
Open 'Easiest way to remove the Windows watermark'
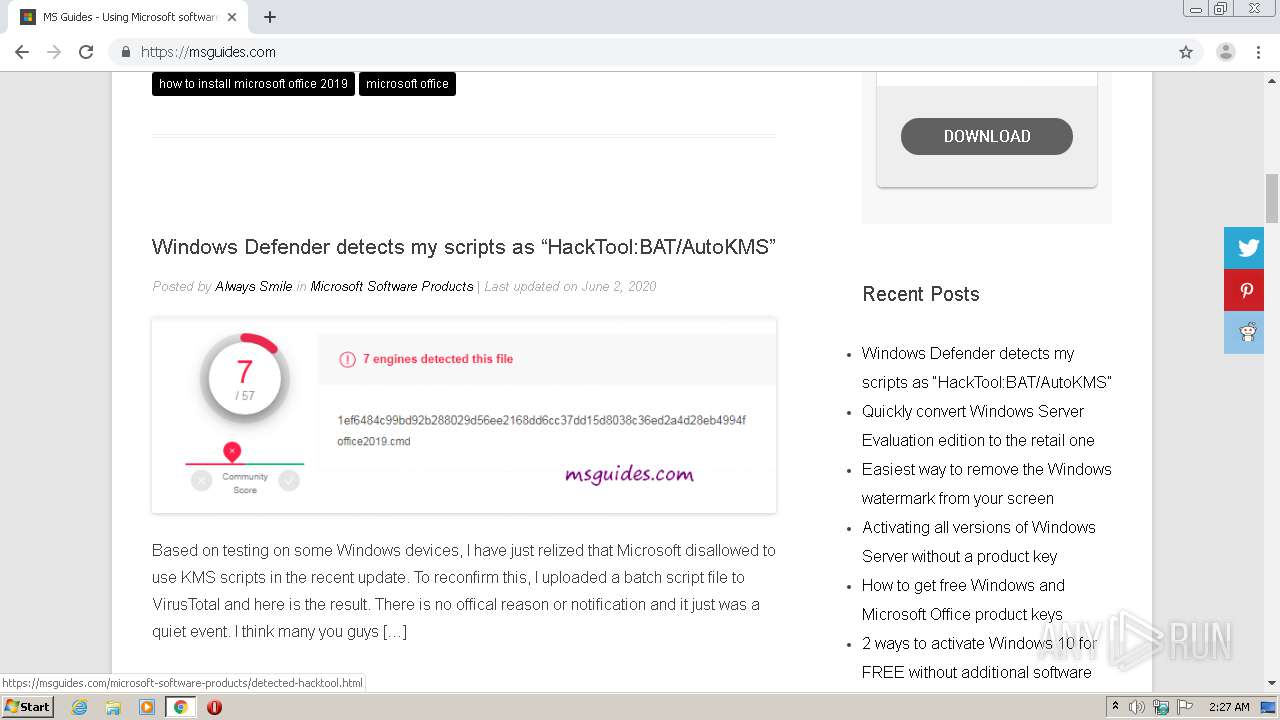coord(986,484)
